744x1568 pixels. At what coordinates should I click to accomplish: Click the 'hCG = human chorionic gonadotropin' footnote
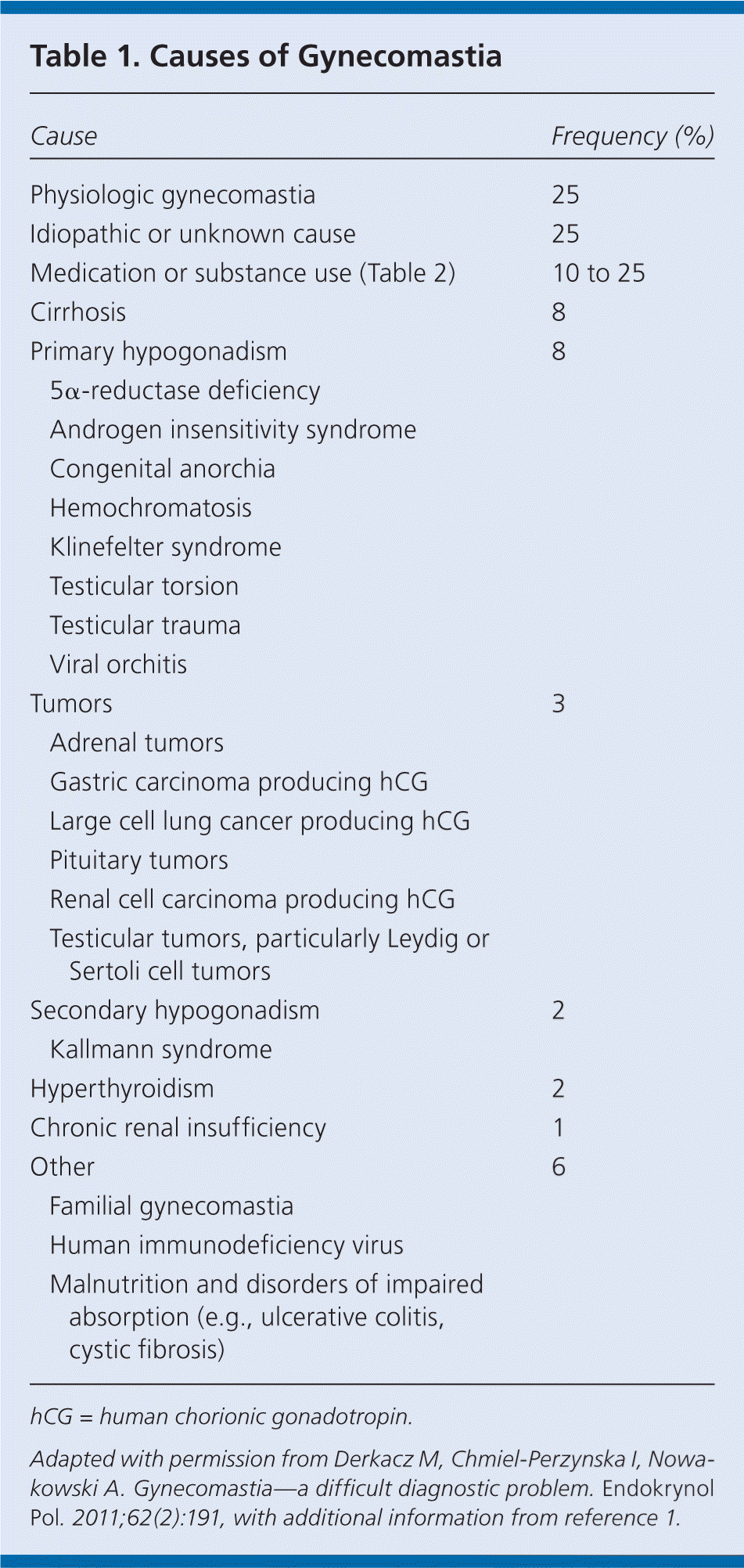pos(221,1417)
